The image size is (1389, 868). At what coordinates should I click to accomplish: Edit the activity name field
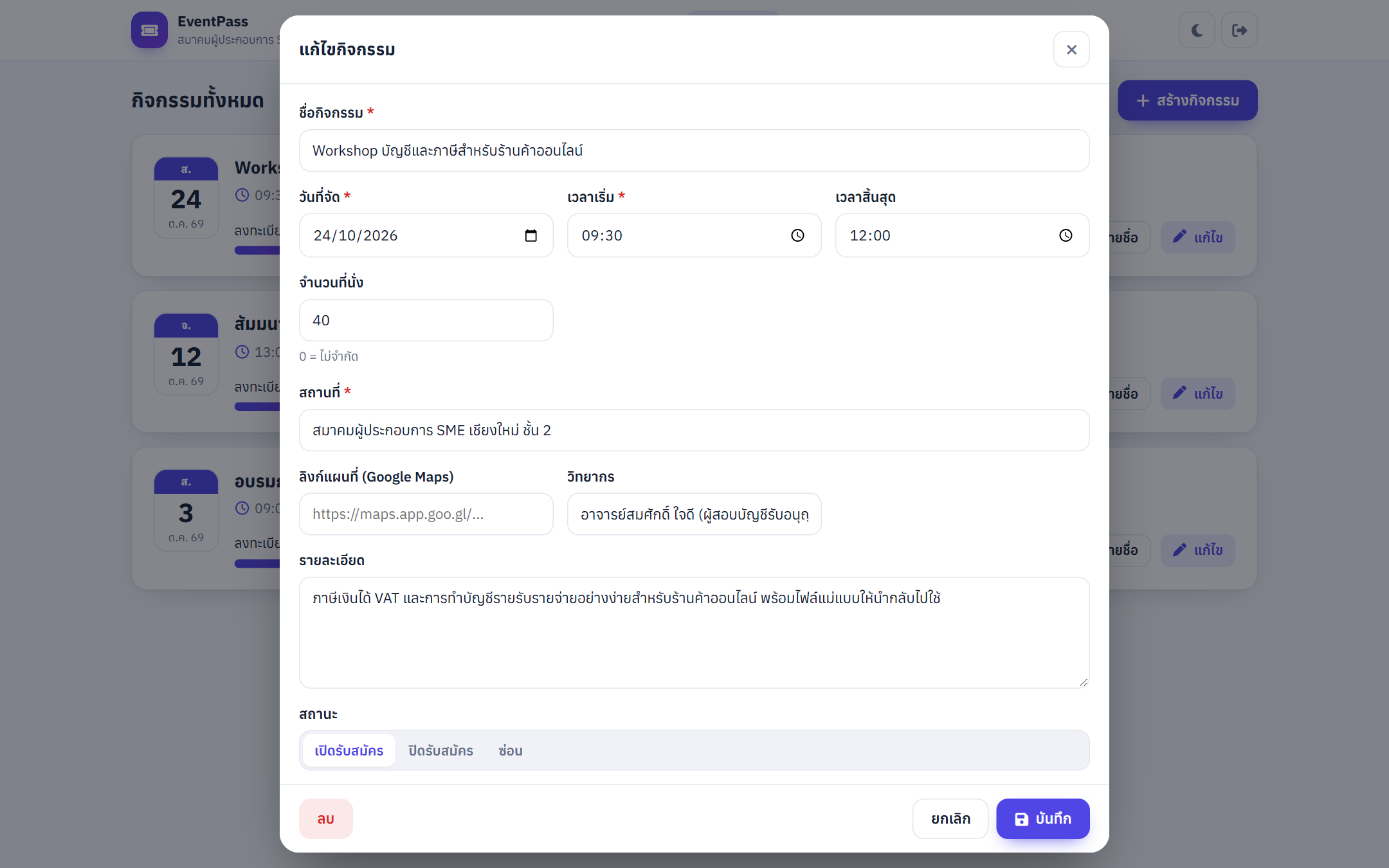pos(694,150)
